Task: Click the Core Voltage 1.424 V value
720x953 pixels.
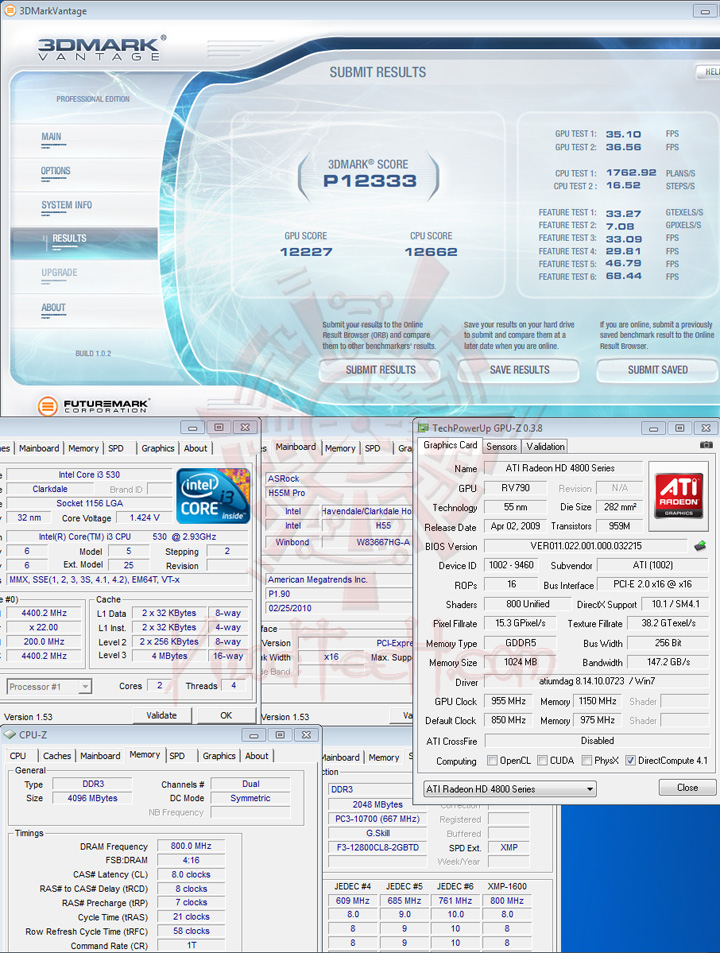Action: click(145, 518)
